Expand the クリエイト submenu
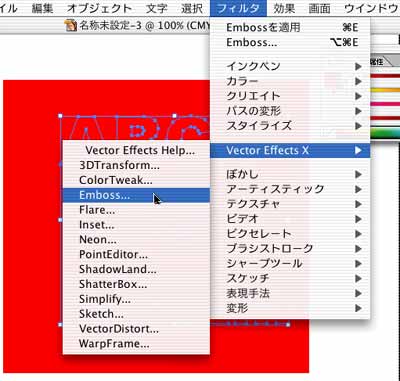Viewport: 400px width, 381px height. point(290,96)
